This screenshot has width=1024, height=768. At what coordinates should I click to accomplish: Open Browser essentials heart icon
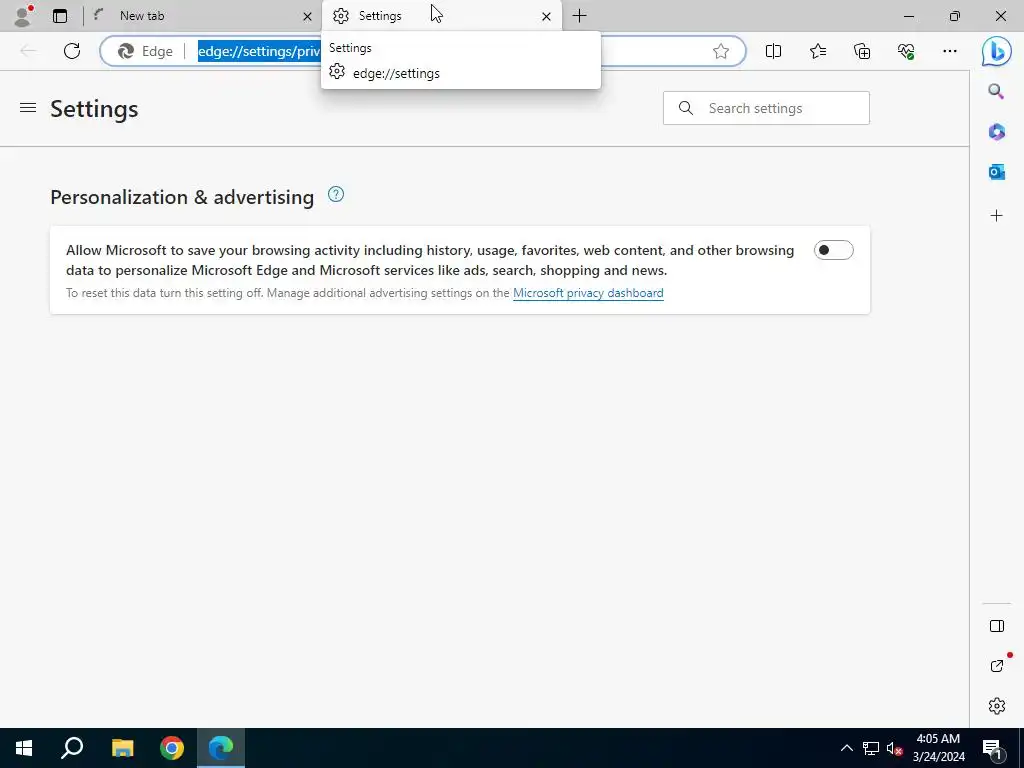pos(906,51)
